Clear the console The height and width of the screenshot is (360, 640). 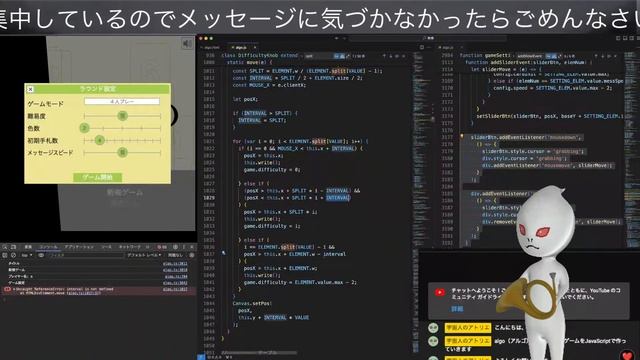13,255
